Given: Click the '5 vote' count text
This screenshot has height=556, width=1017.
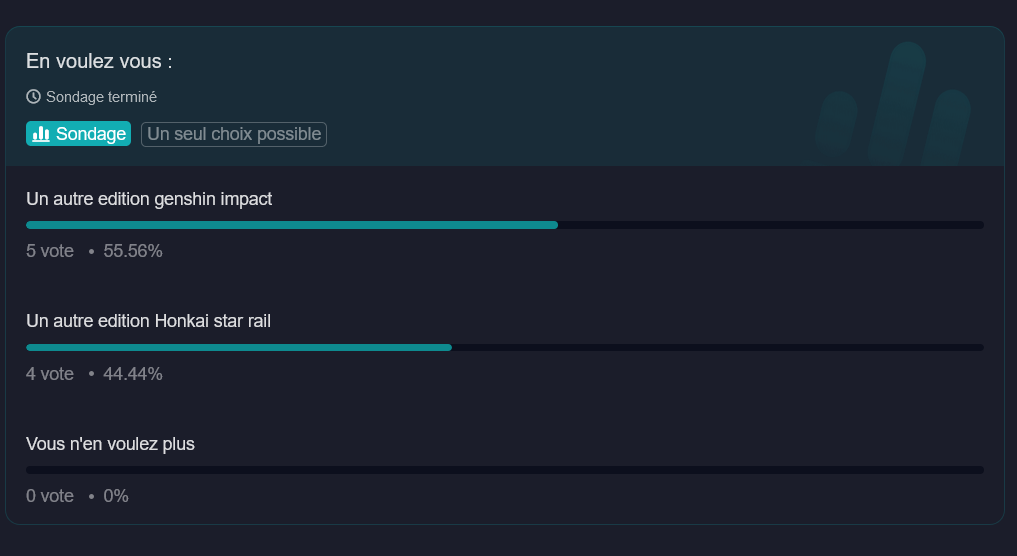Looking at the screenshot, I should click(x=50, y=251).
